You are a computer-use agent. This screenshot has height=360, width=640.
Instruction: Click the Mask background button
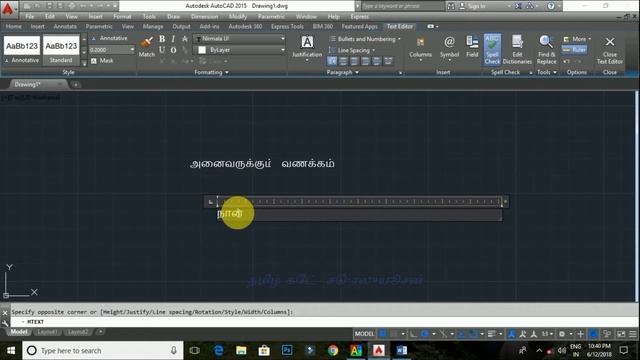tap(102, 60)
